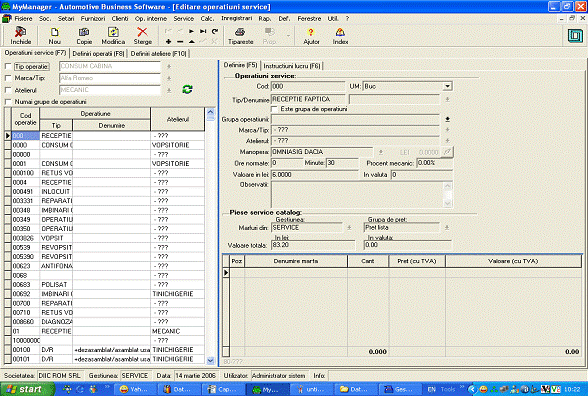
Task: Check the Numai grupe de operatiuni box
Action: [8, 102]
